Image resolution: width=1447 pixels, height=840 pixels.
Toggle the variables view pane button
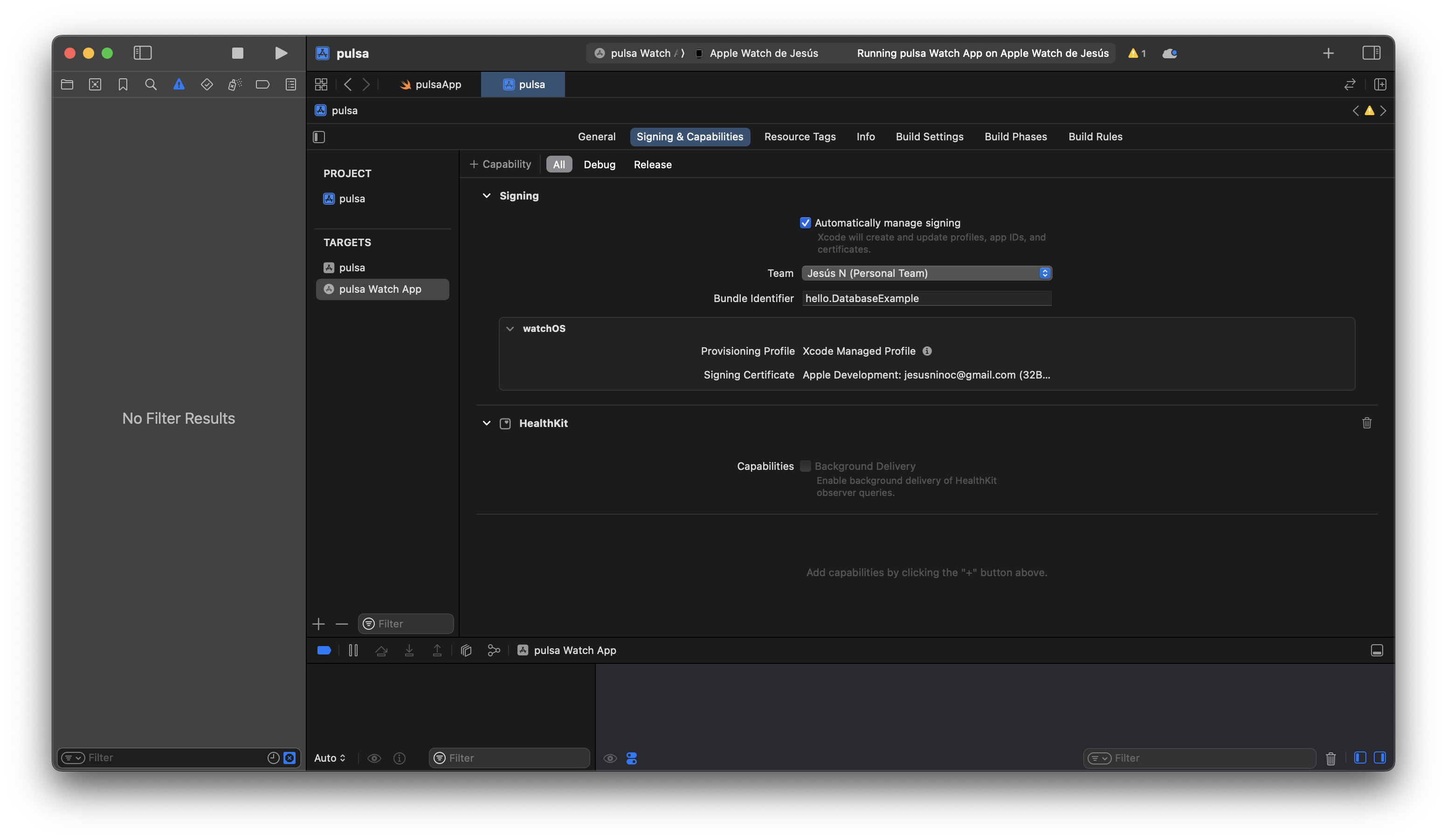pos(1360,758)
